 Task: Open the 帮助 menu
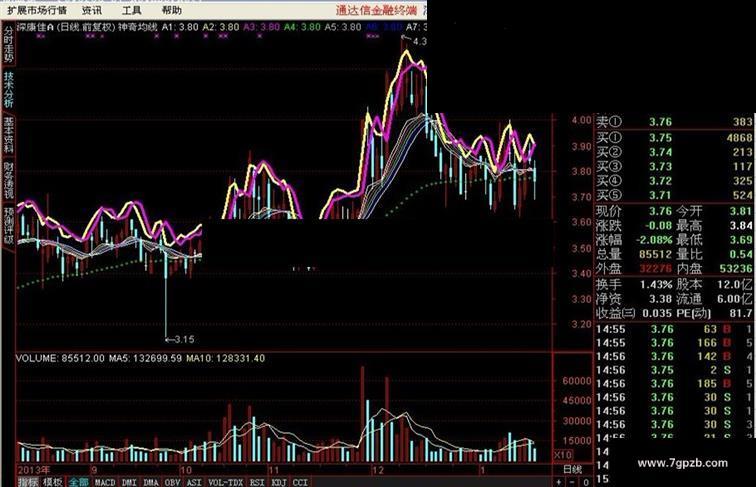(172, 10)
